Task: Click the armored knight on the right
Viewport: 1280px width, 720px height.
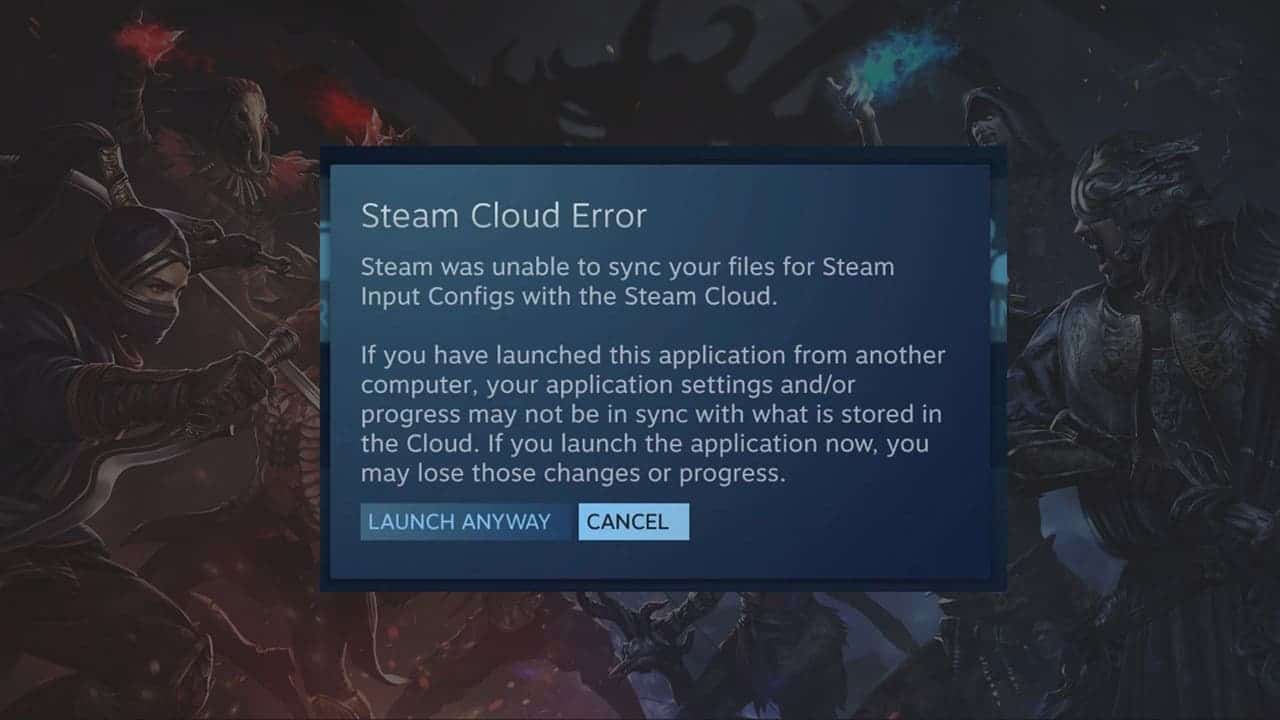Action: tap(1150, 400)
